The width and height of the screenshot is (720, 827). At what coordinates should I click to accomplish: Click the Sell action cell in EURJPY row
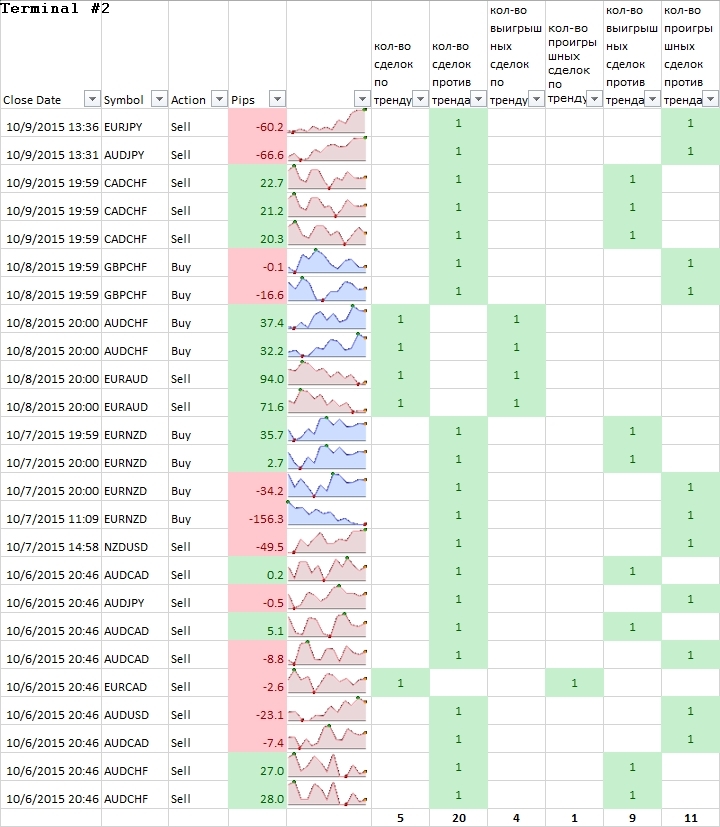point(198,123)
